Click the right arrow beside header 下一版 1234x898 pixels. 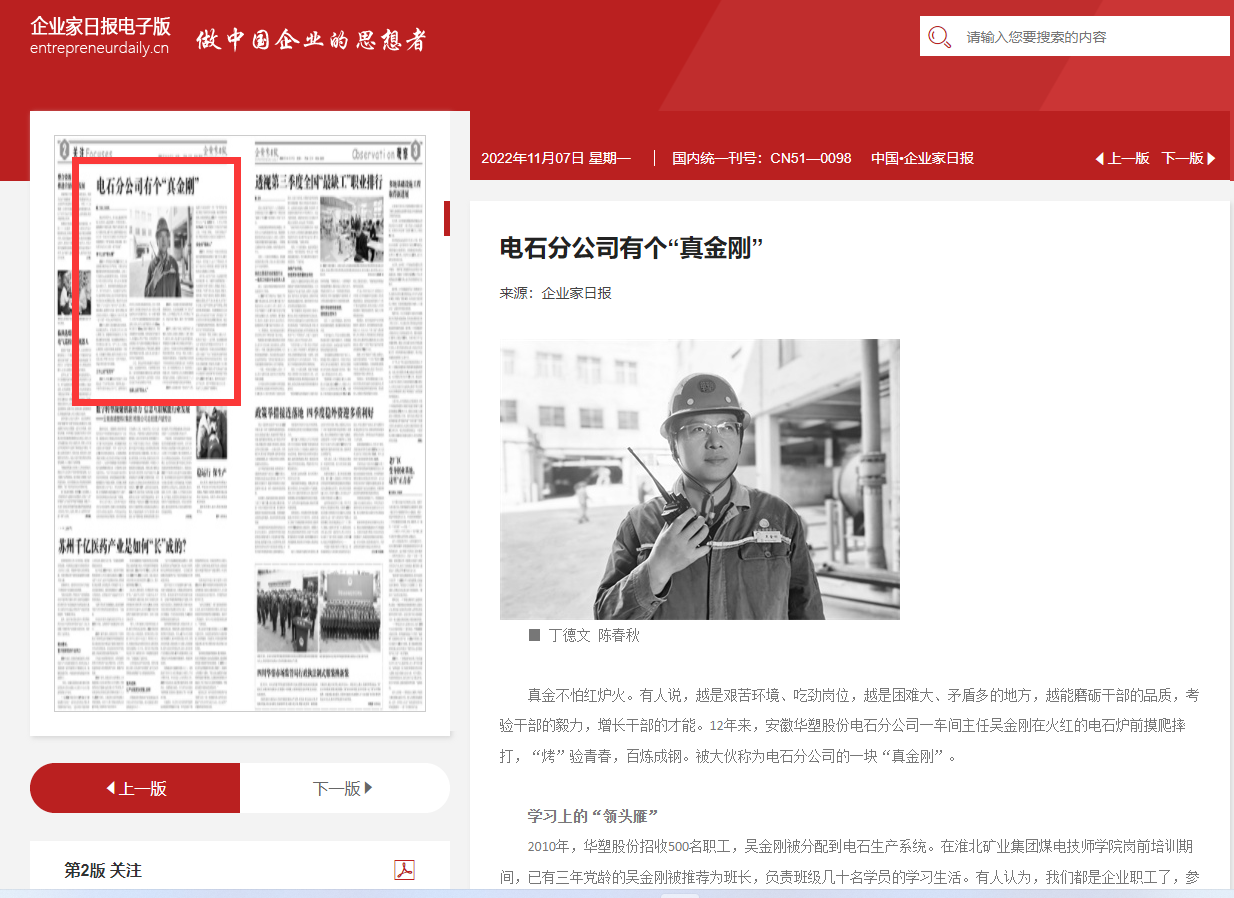(x=1212, y=158)
